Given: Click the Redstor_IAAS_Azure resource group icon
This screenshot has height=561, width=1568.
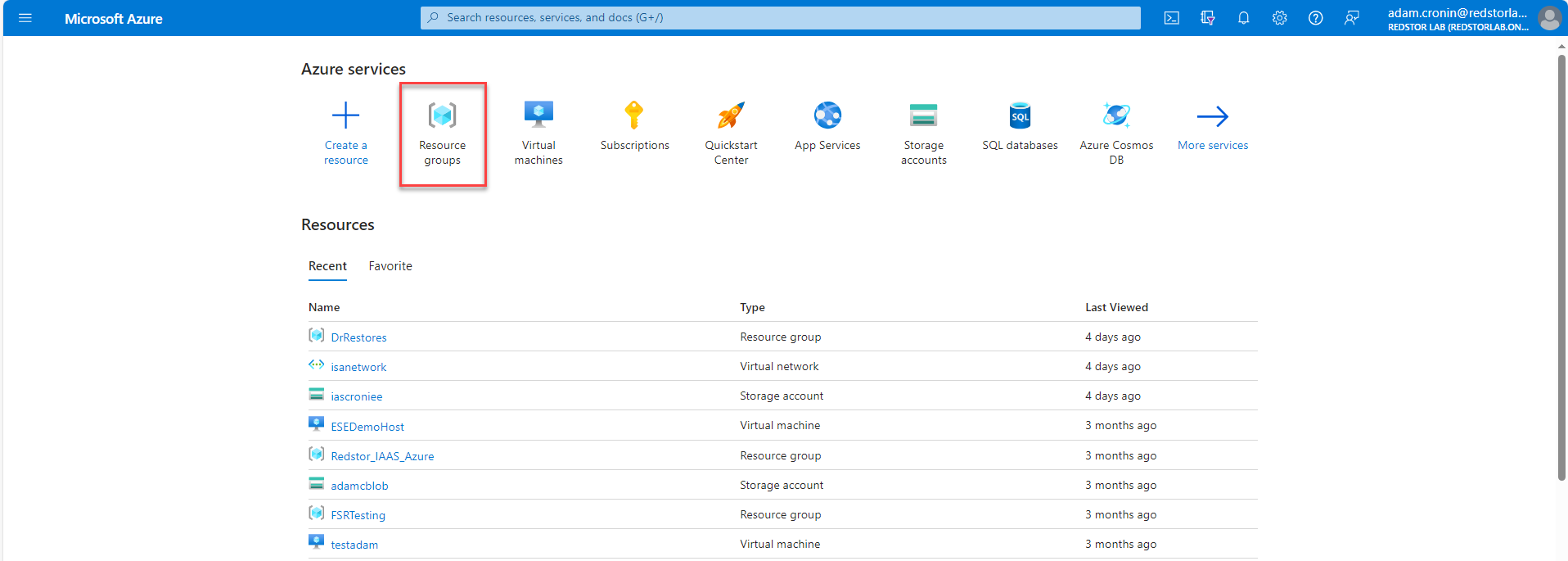Looking at the screenshot, I should point(317,454).
